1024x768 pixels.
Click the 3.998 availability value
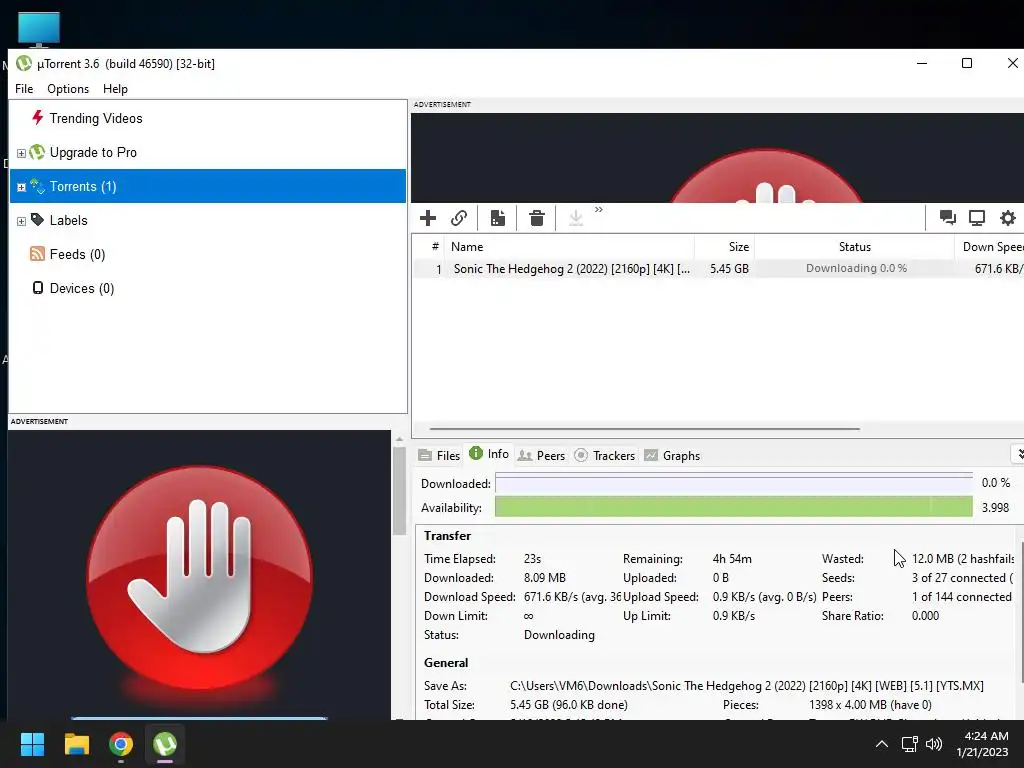[995, 507]
